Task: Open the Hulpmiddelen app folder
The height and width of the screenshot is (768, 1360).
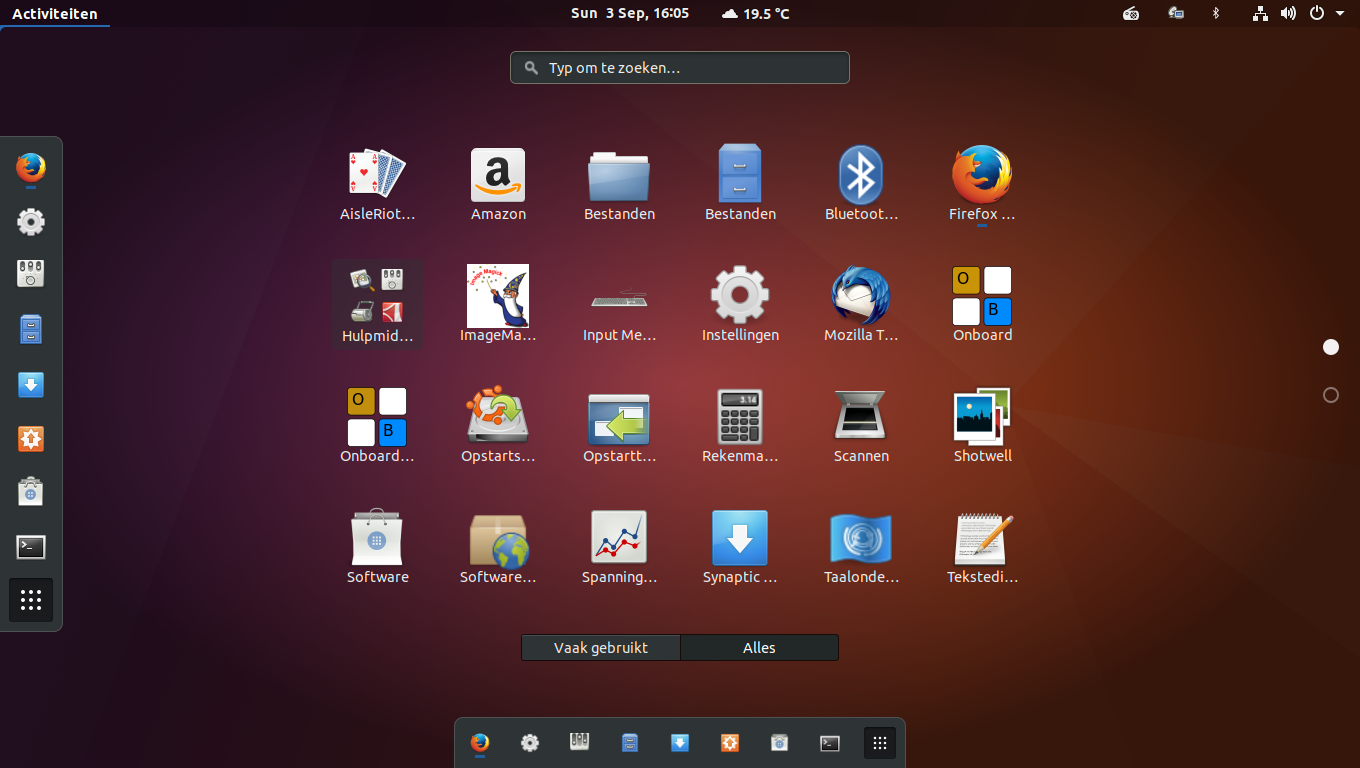Action: (377, 305)
